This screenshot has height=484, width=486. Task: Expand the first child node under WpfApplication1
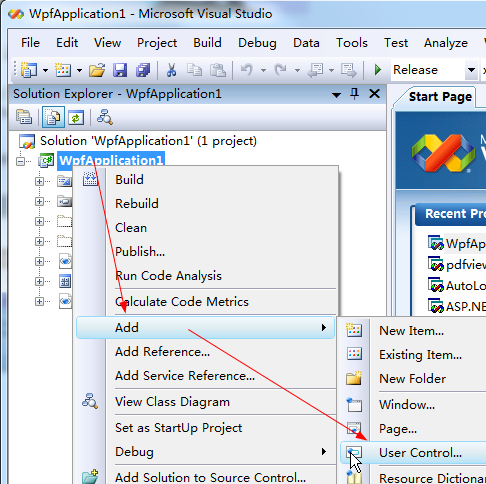click(x=39, y=181)
